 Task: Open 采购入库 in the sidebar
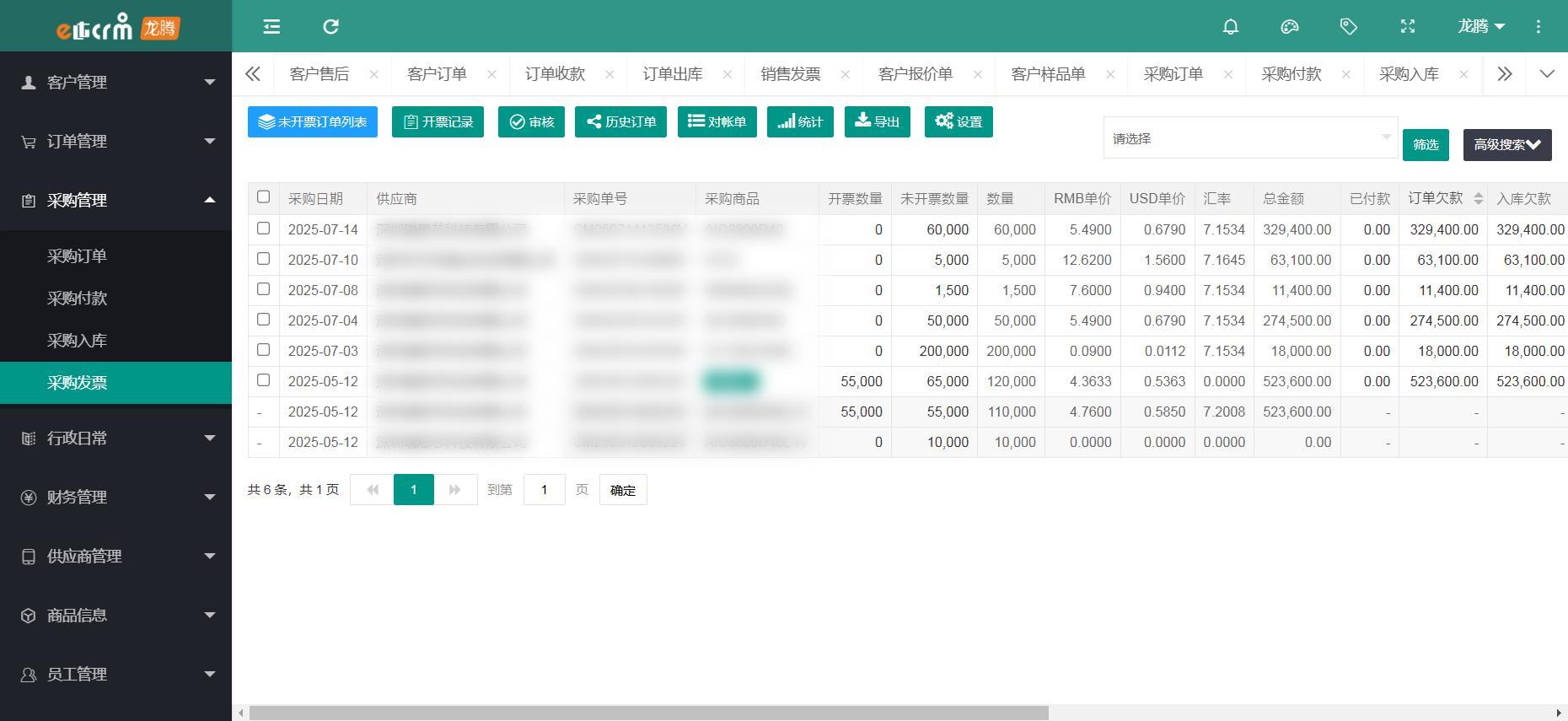pos(78,341)
